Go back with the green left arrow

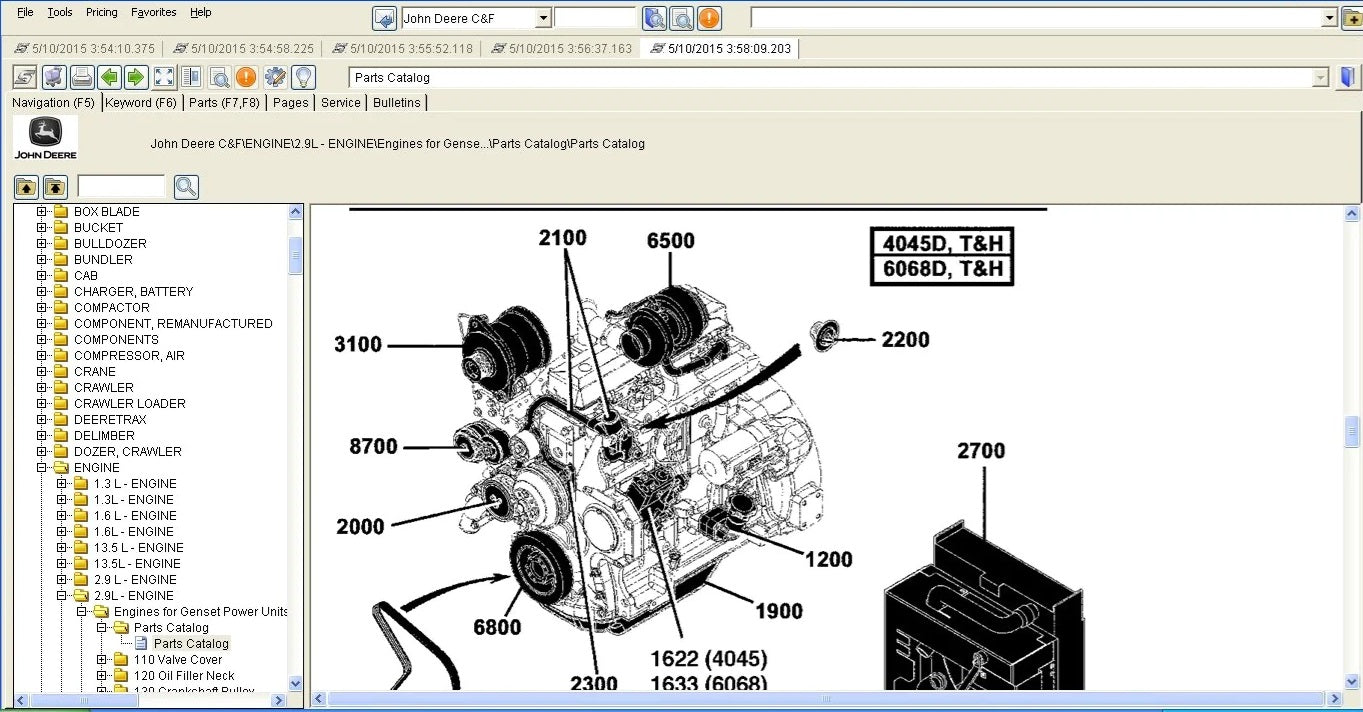[109, 77]
